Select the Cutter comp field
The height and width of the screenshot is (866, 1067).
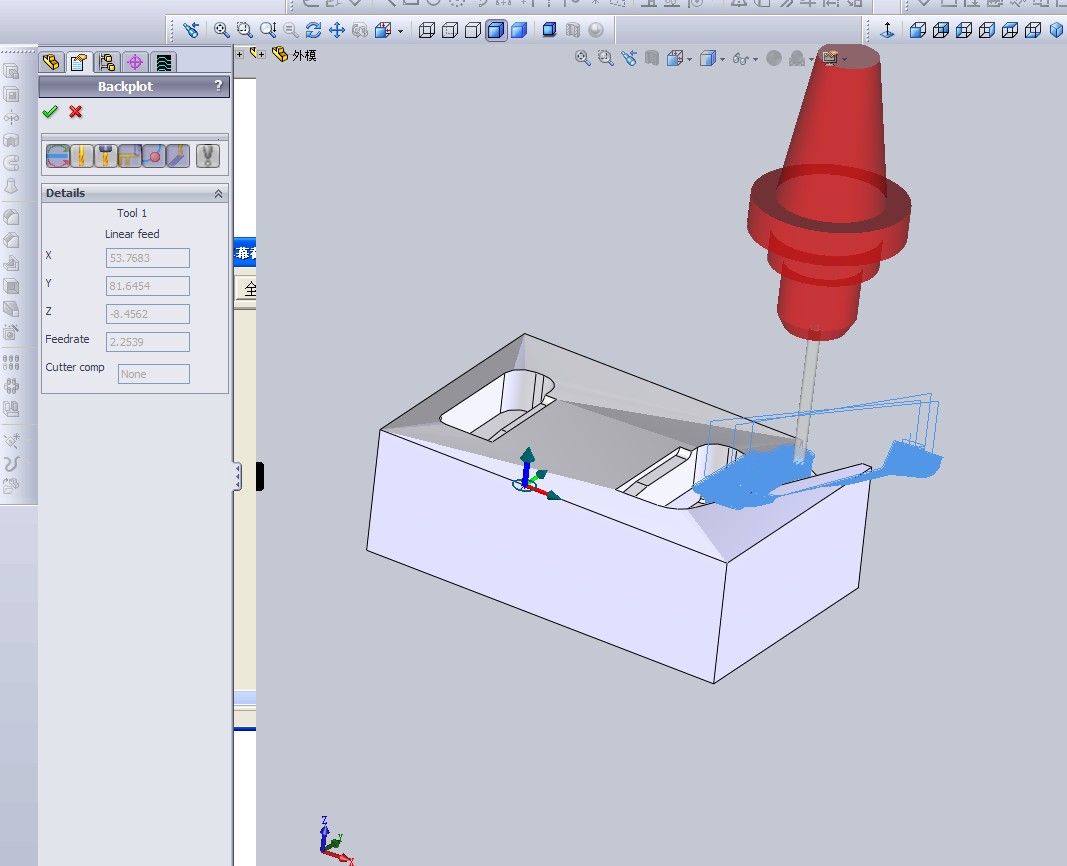click(154, 373)
